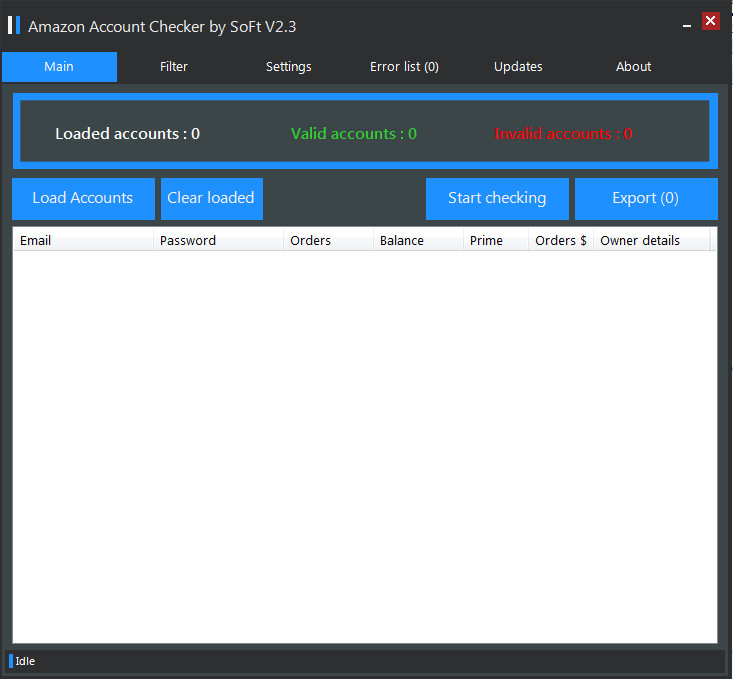This screenshot has height=679, width=733.
Task: Open the Filter tab
Action: click(x=174, y=67)
